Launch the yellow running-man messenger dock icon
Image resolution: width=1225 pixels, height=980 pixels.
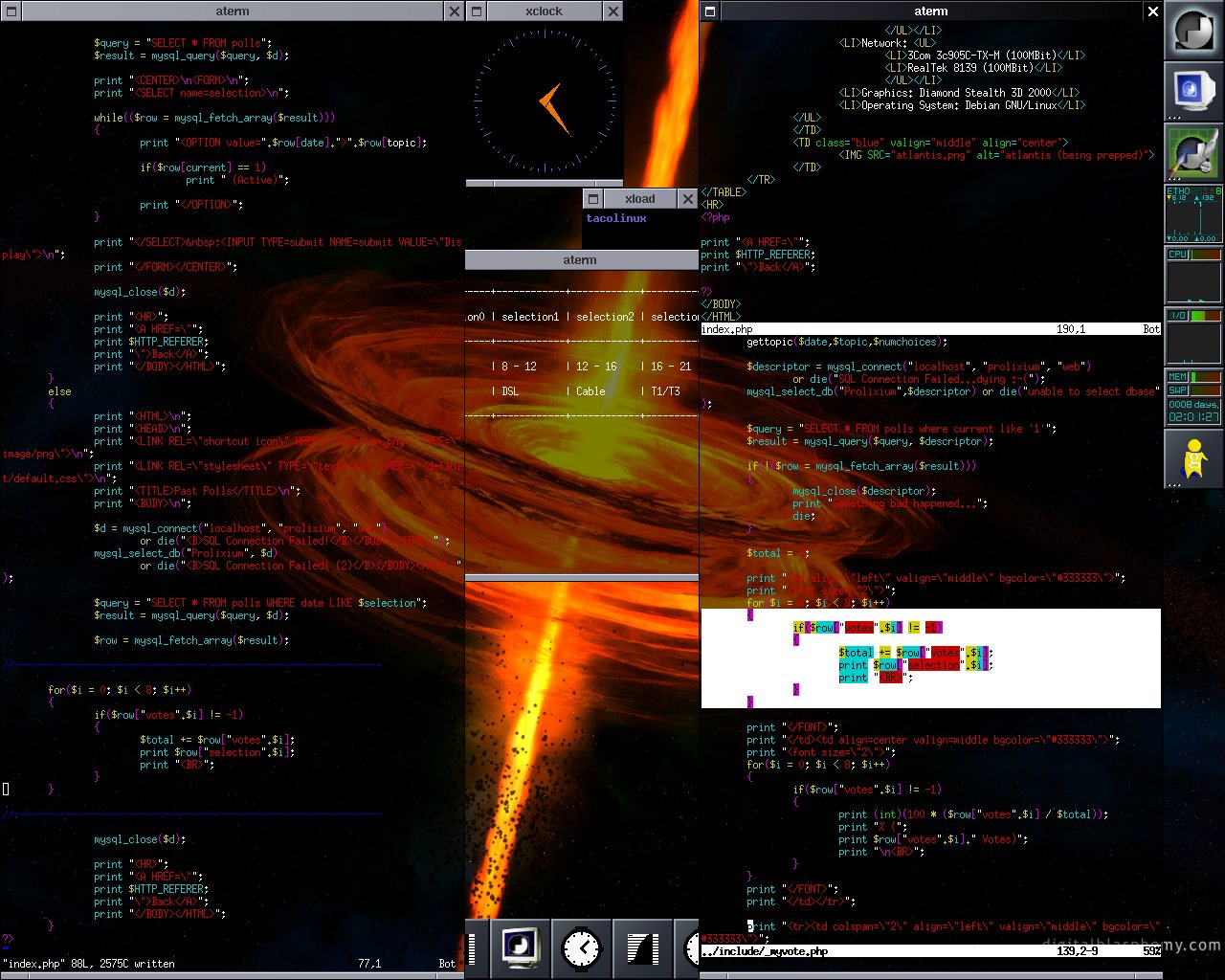coord(1193,458)
